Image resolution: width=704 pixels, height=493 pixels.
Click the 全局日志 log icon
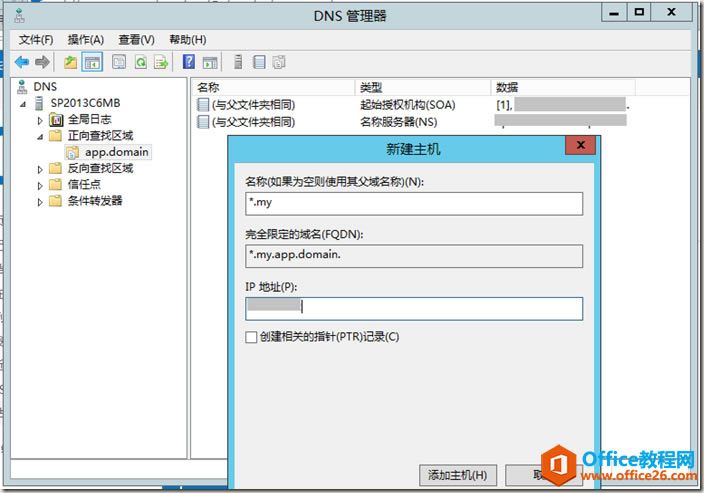(x=56, y=120)
